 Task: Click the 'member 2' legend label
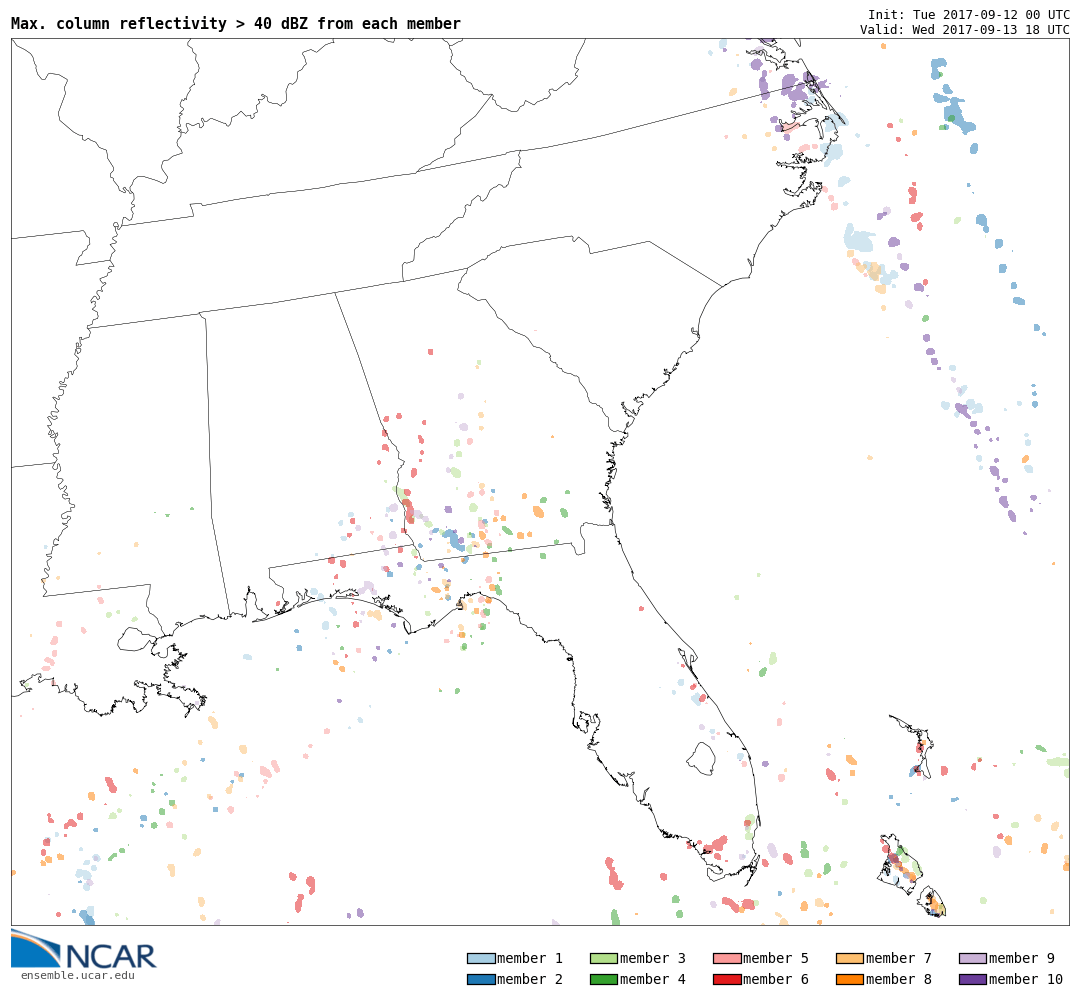pyautogui.click(x=530, y=979)
